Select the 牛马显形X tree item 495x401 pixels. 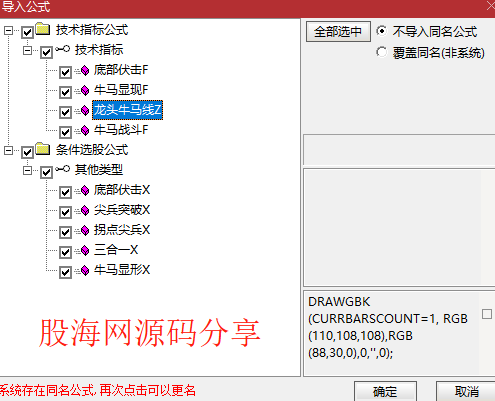point(122,270)
